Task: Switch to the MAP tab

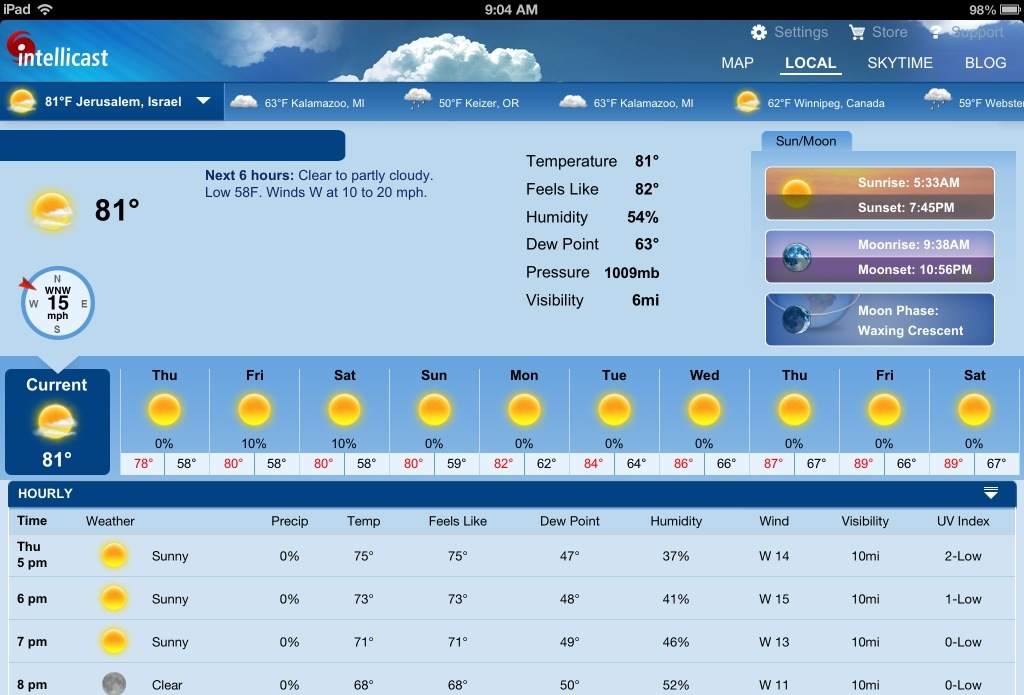Action: click(737, 63)
